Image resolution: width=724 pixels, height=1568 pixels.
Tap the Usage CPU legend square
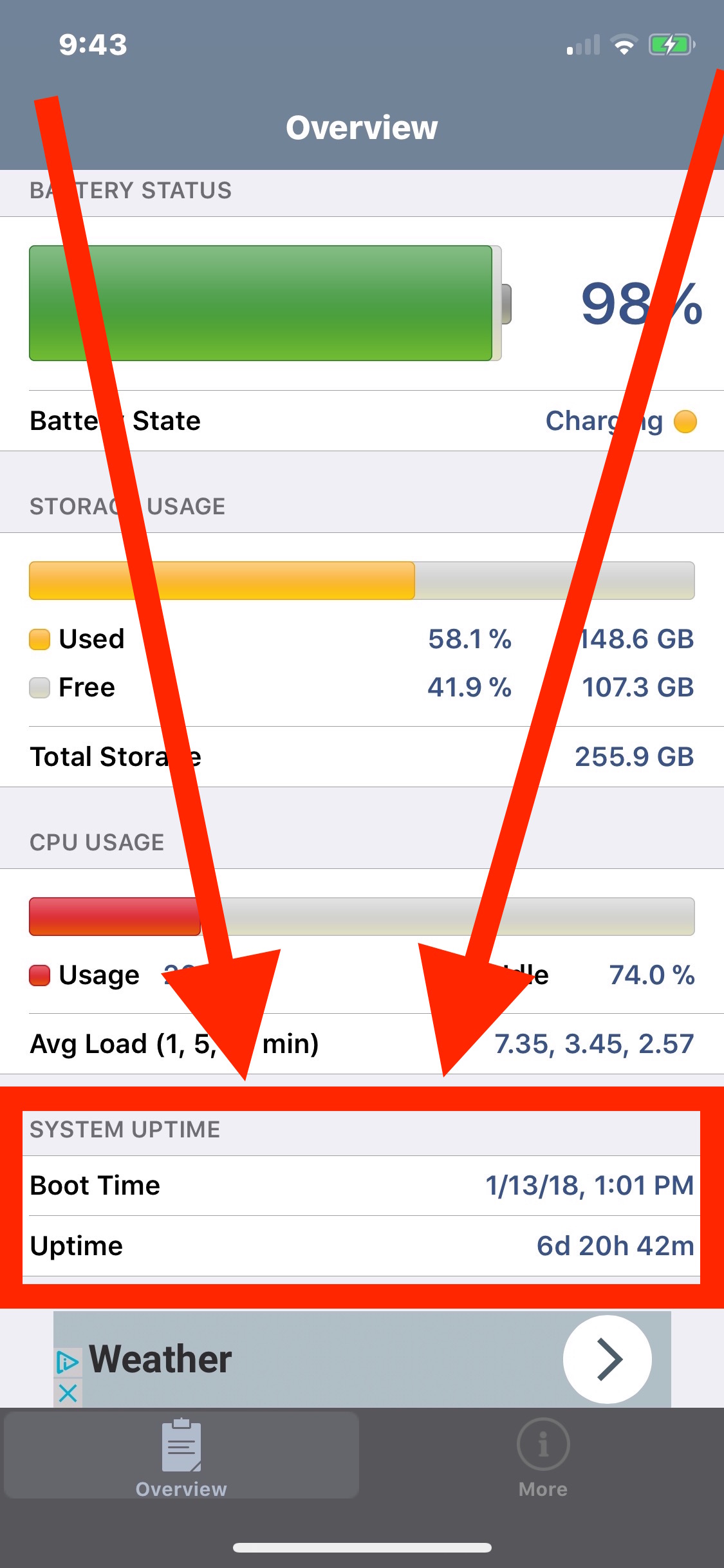click(39, 974)
